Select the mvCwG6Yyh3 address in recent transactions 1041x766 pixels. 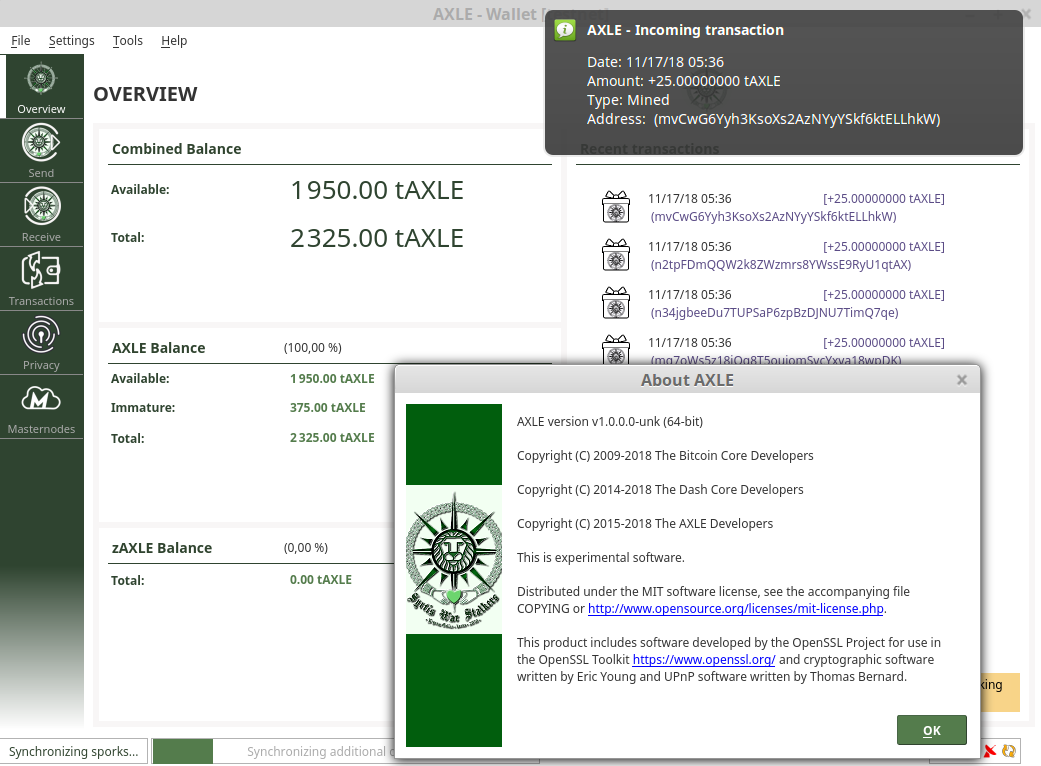773,216
